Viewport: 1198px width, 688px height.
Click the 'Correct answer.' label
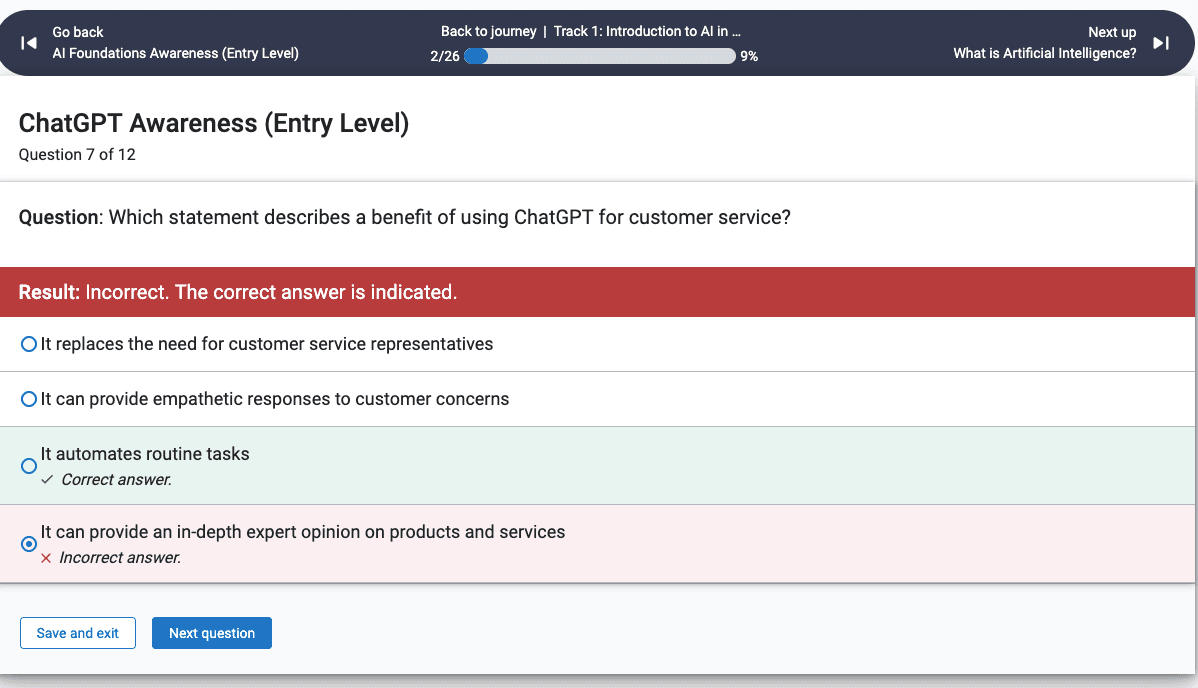pos(116,480)
